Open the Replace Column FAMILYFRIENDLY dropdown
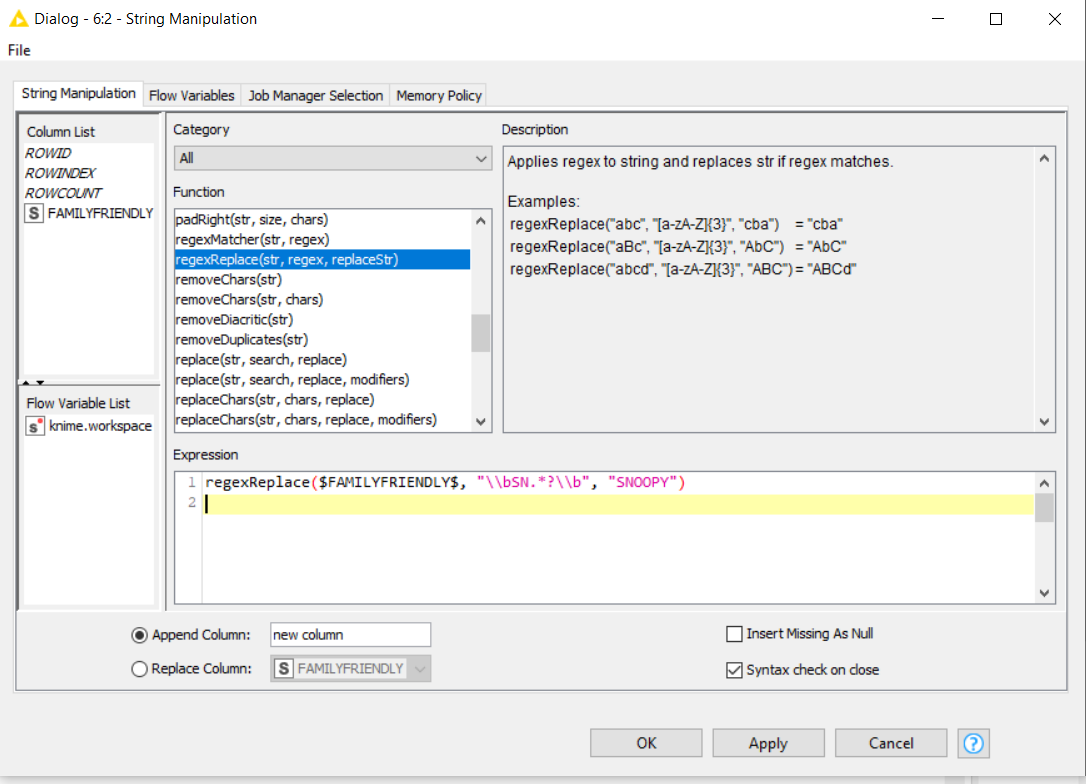1086x784 pixels. click(350, 669)
